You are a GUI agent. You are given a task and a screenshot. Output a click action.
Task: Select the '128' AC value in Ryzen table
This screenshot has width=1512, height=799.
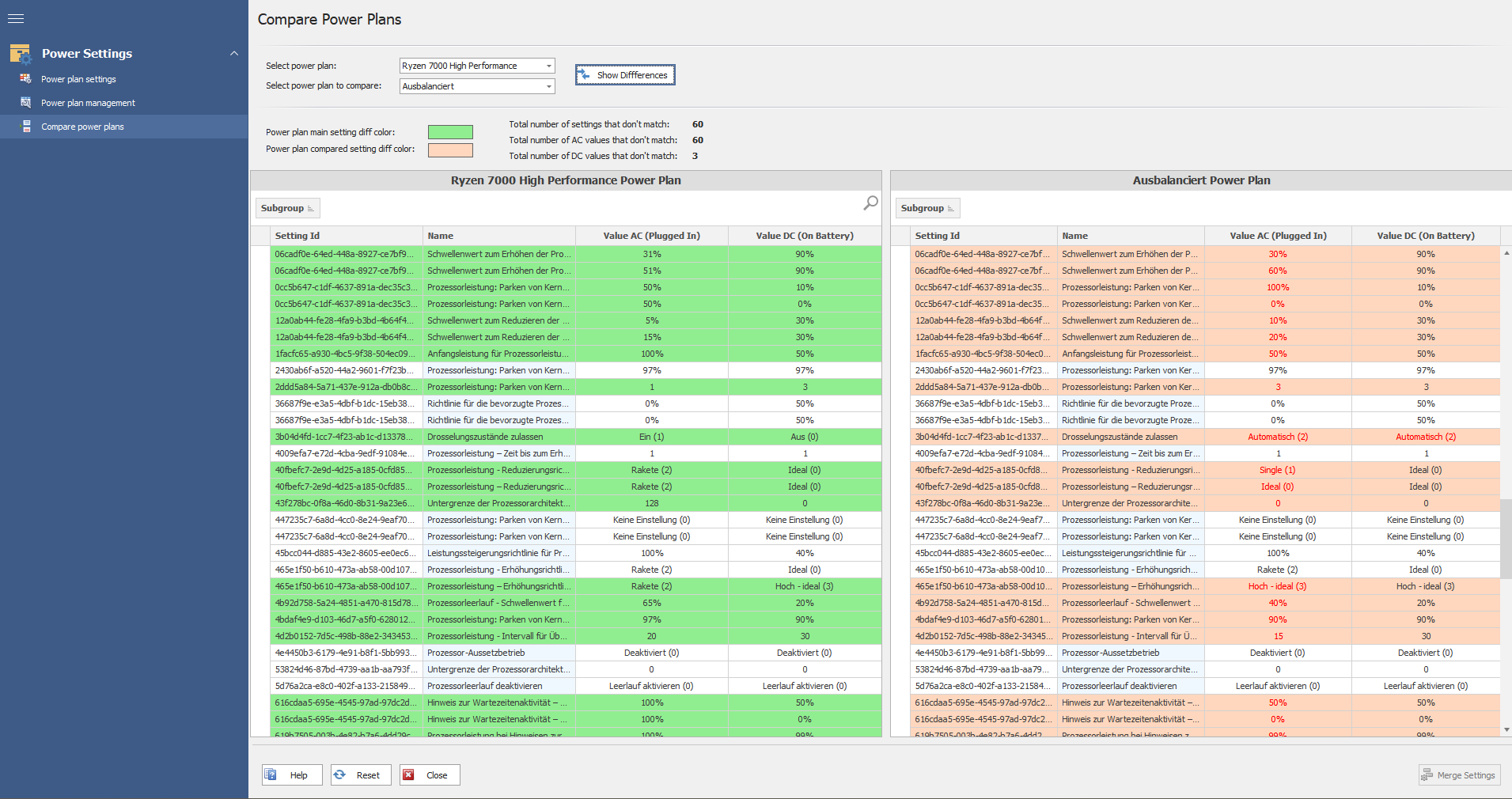click(652, 503)
